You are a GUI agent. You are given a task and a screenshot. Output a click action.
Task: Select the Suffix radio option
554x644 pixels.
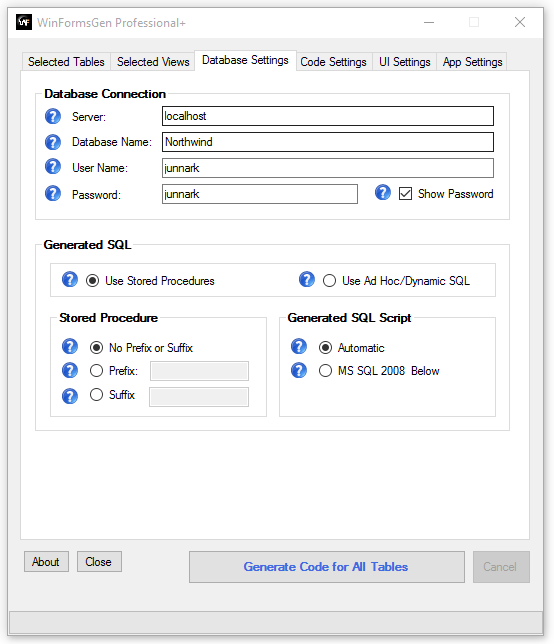pyautogui.click(x=97, y=395)
